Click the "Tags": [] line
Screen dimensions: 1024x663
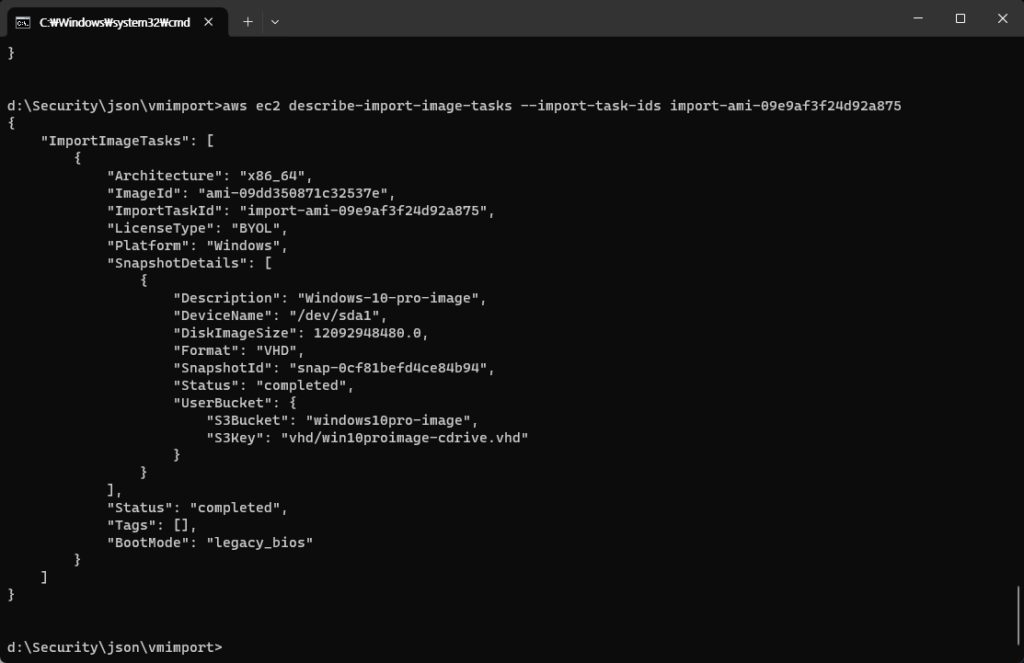click(152, 525)
